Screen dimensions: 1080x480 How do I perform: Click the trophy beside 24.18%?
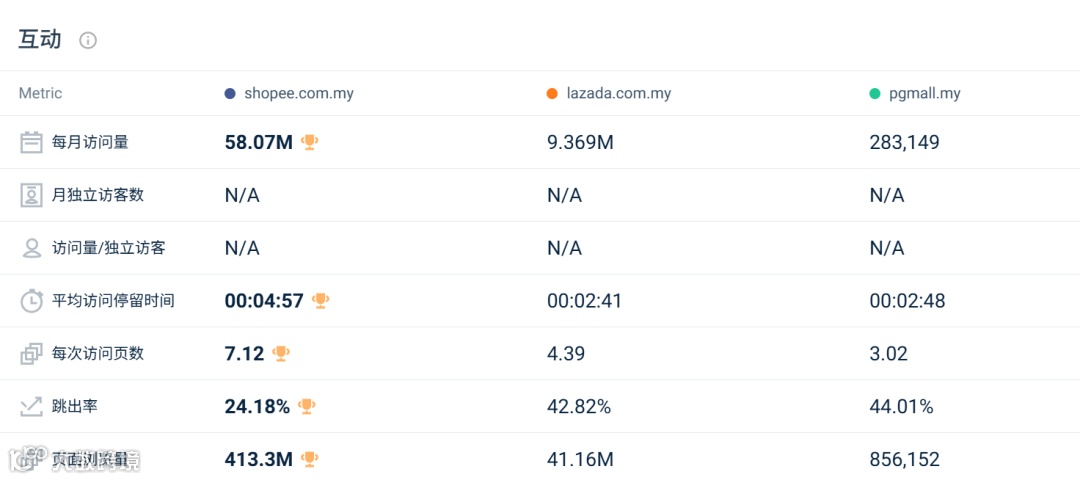point(307,406)
